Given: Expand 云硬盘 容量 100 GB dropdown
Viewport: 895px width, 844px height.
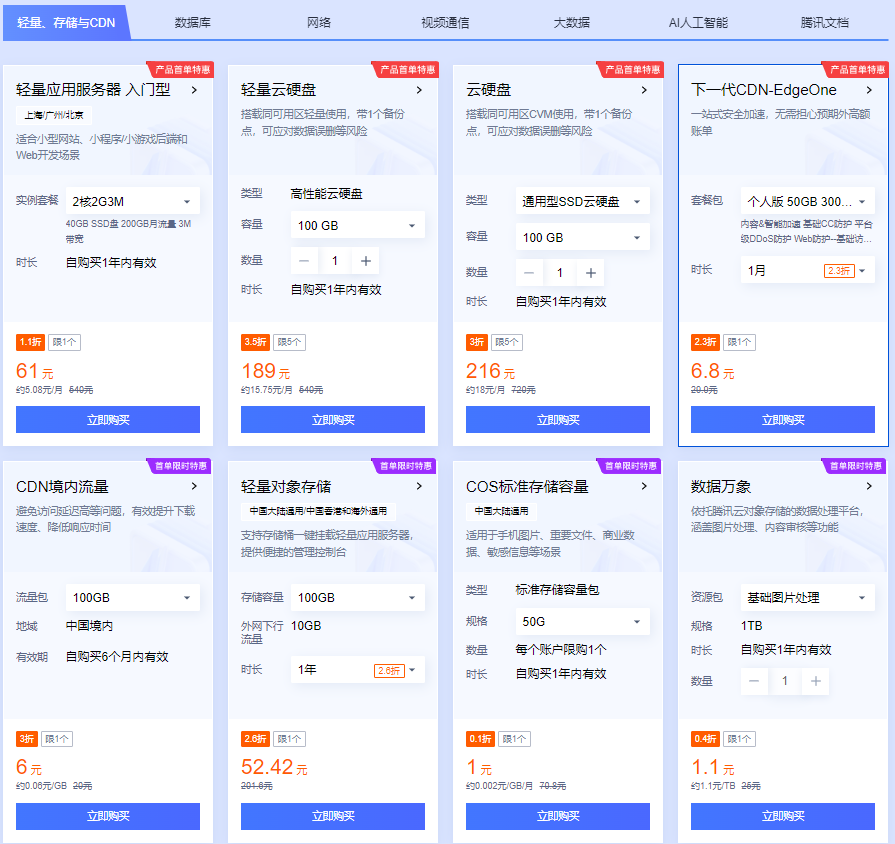Looking at the screenshot, I should pyautogui.click(x=583, y=237).
